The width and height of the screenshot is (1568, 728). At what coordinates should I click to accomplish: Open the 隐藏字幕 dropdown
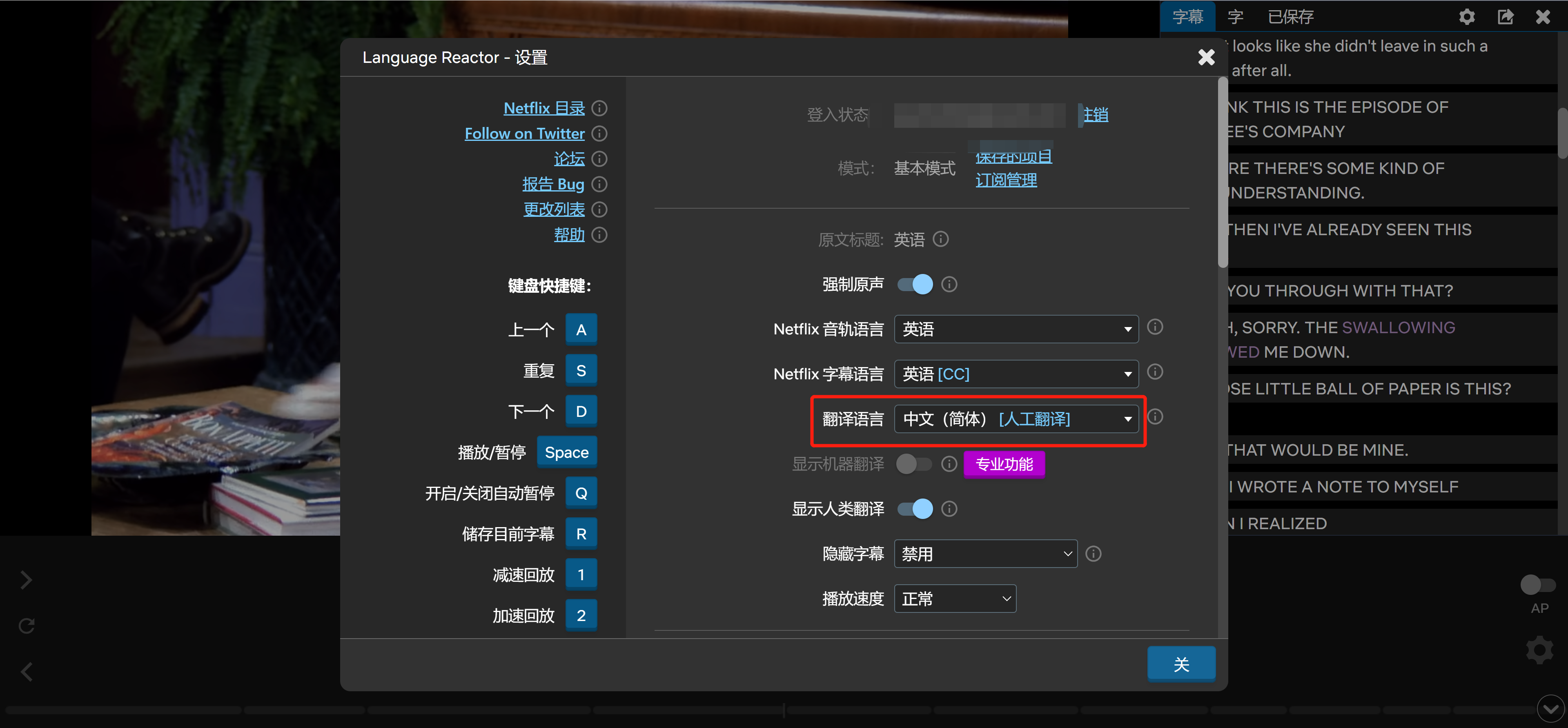click(985, 554)
